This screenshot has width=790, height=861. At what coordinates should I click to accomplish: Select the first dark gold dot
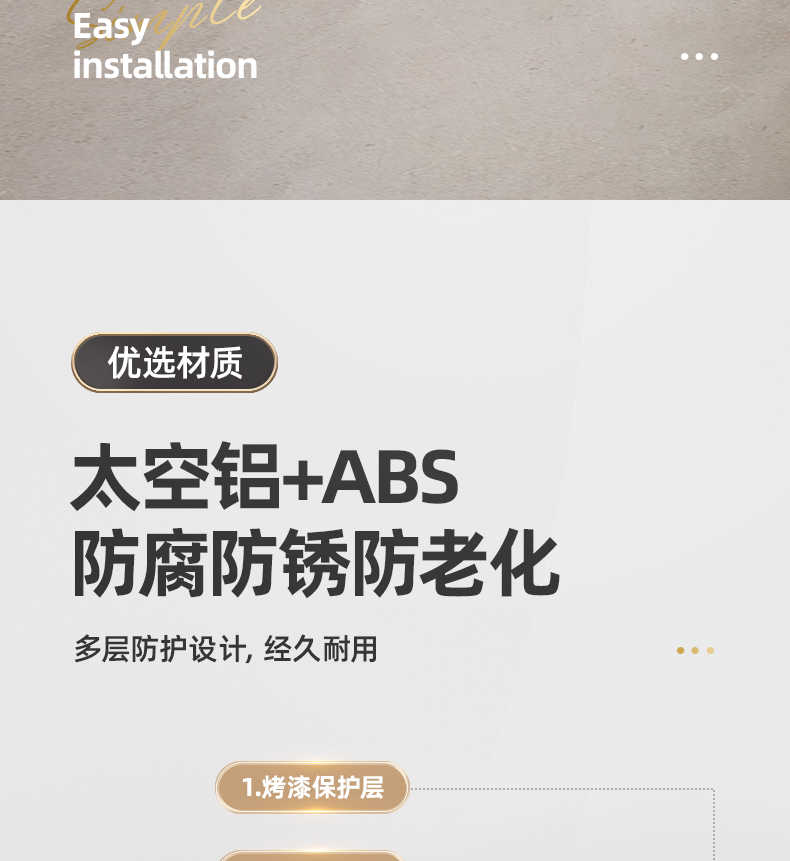coord(680,650)
